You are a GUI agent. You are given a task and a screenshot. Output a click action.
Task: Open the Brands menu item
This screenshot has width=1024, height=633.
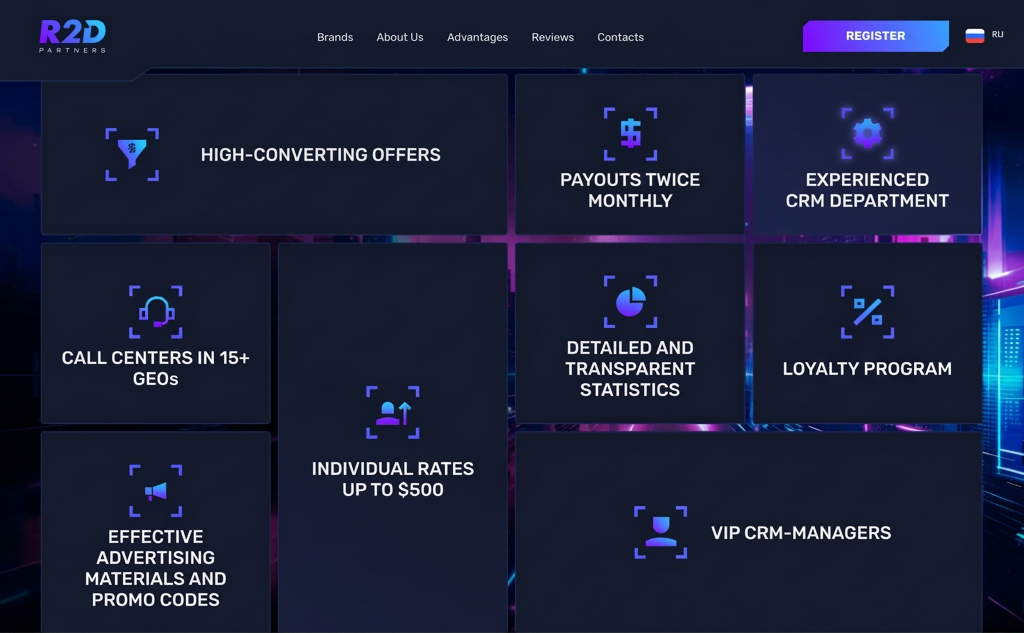(335, 37)
